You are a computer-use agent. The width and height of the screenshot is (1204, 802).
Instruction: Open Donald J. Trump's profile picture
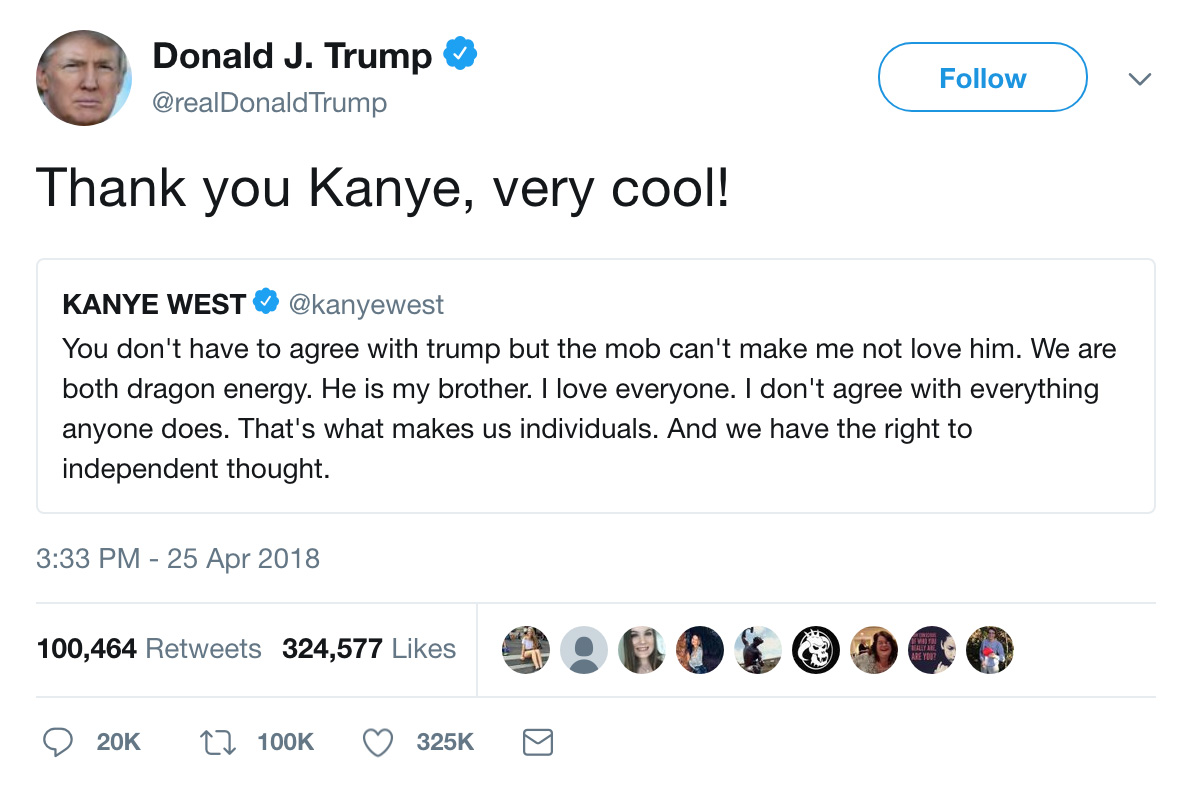click(84, 78)
